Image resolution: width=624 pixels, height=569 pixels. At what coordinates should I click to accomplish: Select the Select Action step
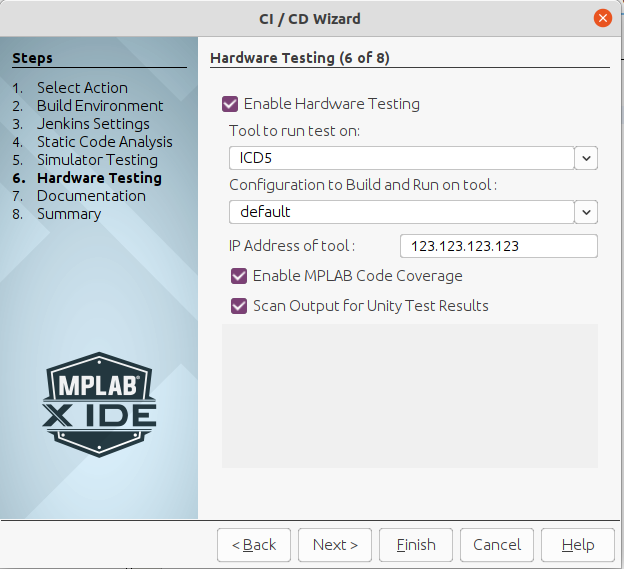82,88
